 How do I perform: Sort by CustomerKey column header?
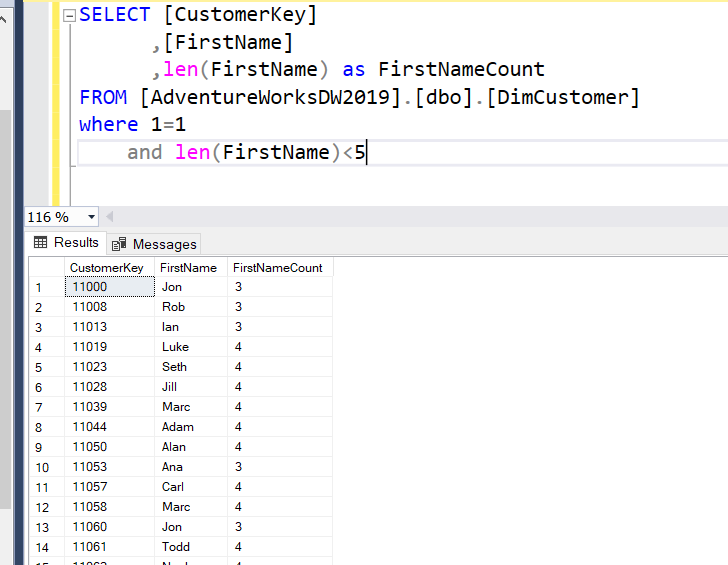click(109, 268)
